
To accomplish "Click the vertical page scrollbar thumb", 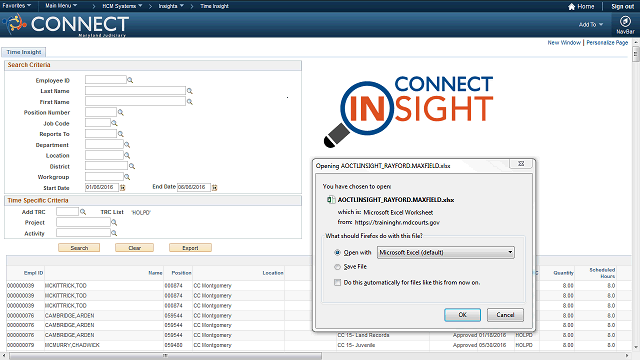I will [636, 54].
